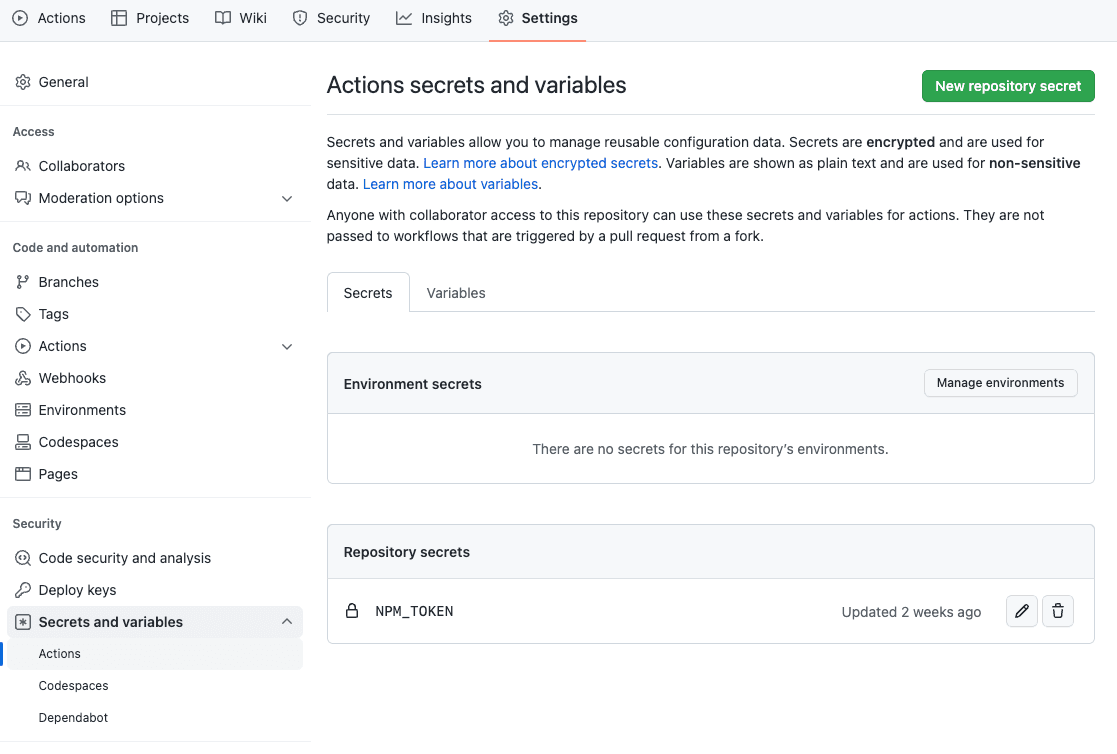Click the git branch icon beside Branches
The width and height of the screenshot is (1117, 754).
[x=23, y=282]
